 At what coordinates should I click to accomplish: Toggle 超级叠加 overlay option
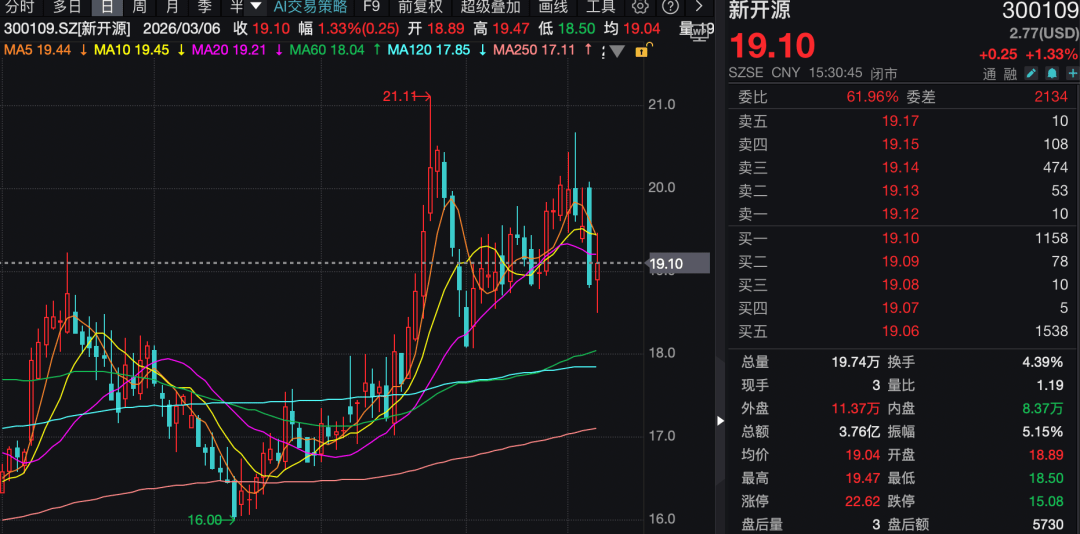[x=490, y=7]
